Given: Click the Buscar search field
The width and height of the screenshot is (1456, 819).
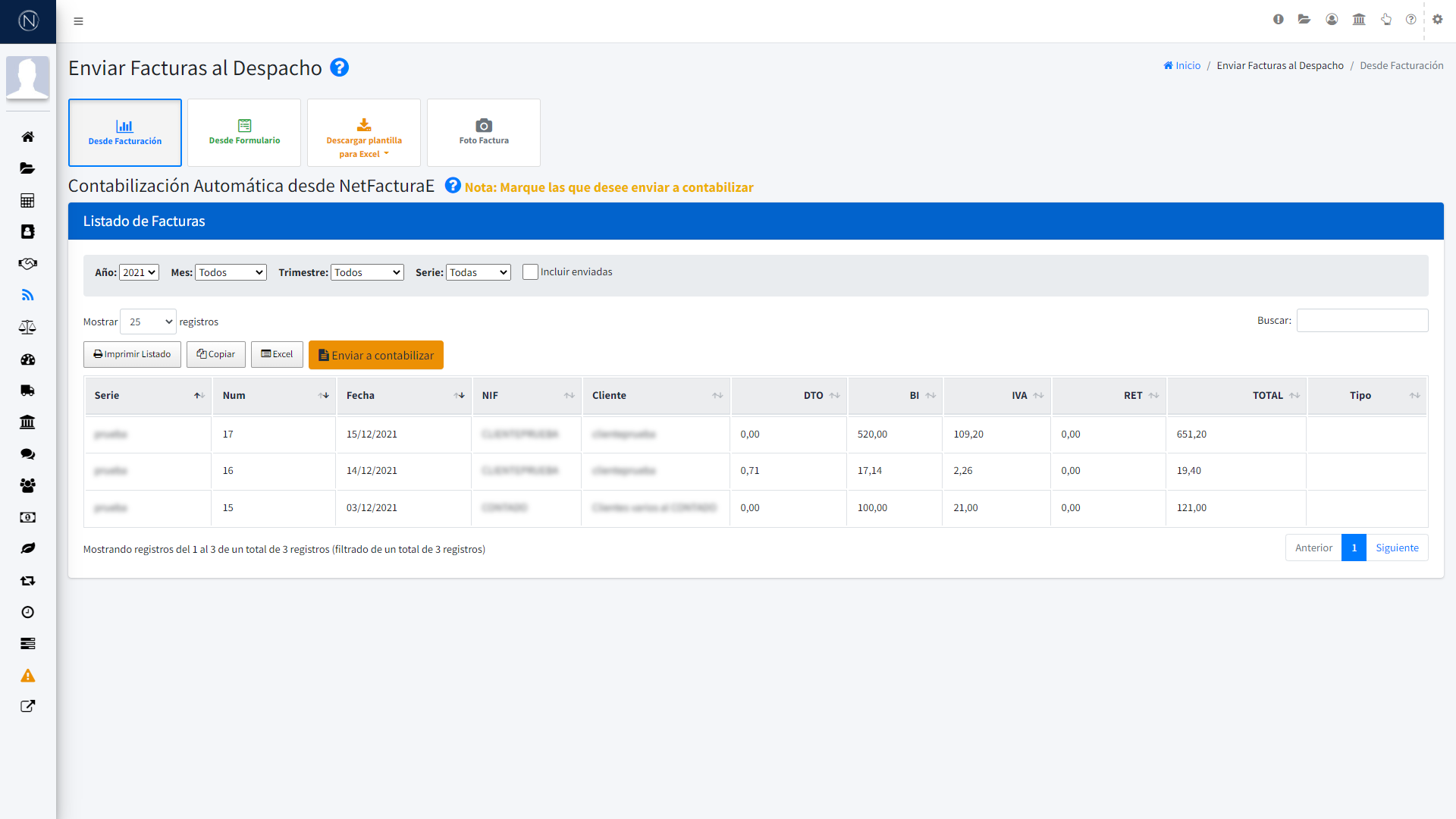Looking at the screenshot, I should pos(1362,321).
